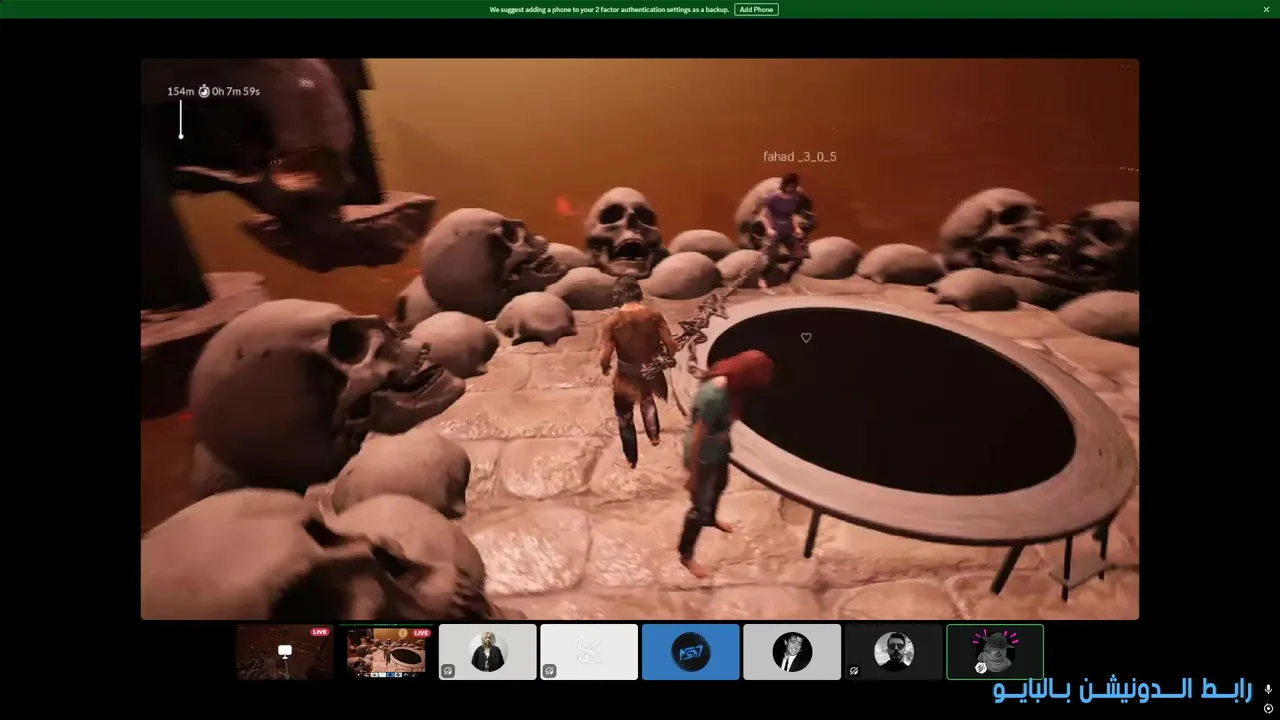Click the Add Phone button in banner
Screen dimensions: 1280x720
(x=756, y=9)
